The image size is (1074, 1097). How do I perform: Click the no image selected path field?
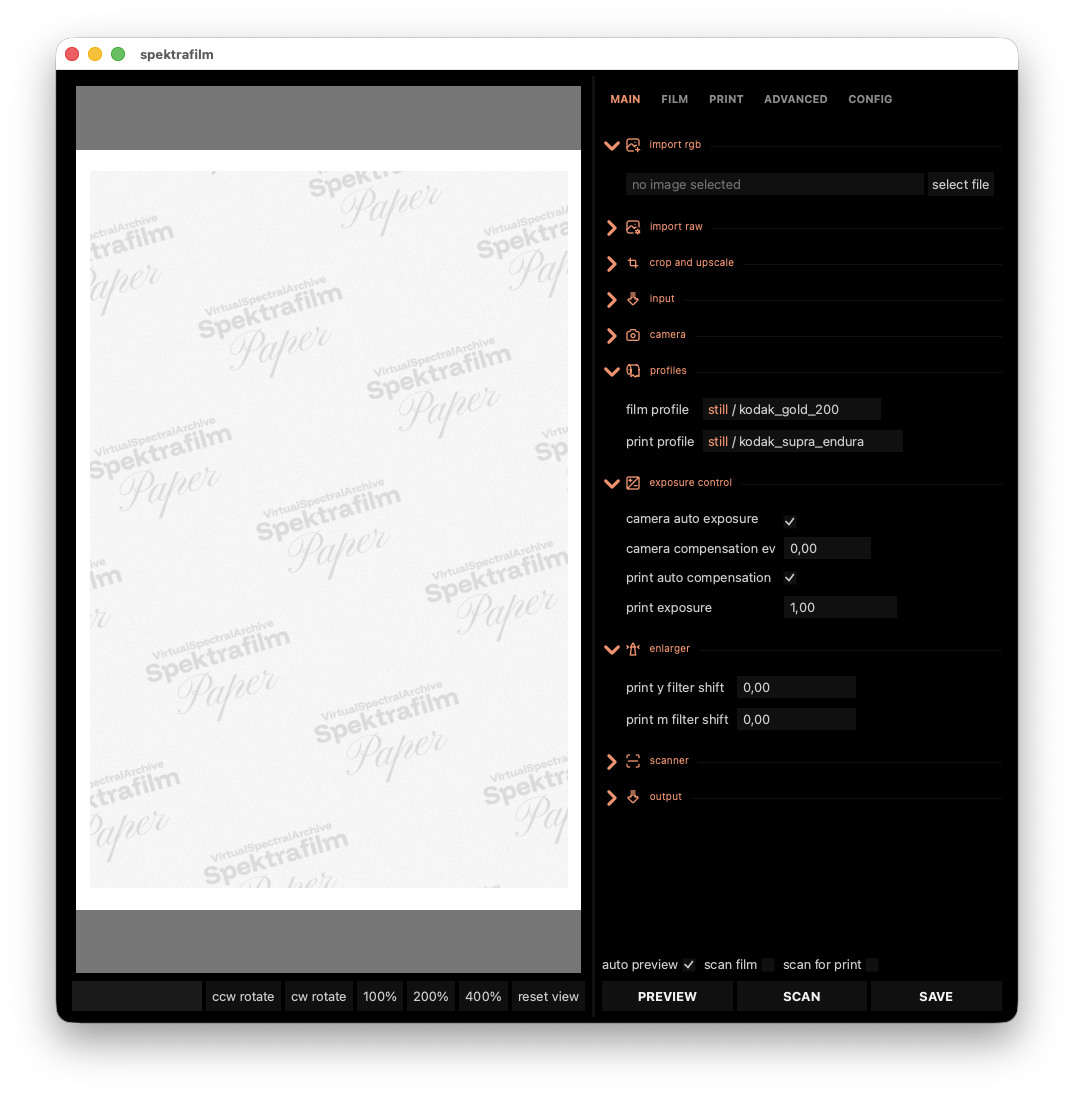pyautogui.click(x=775, y=185)
